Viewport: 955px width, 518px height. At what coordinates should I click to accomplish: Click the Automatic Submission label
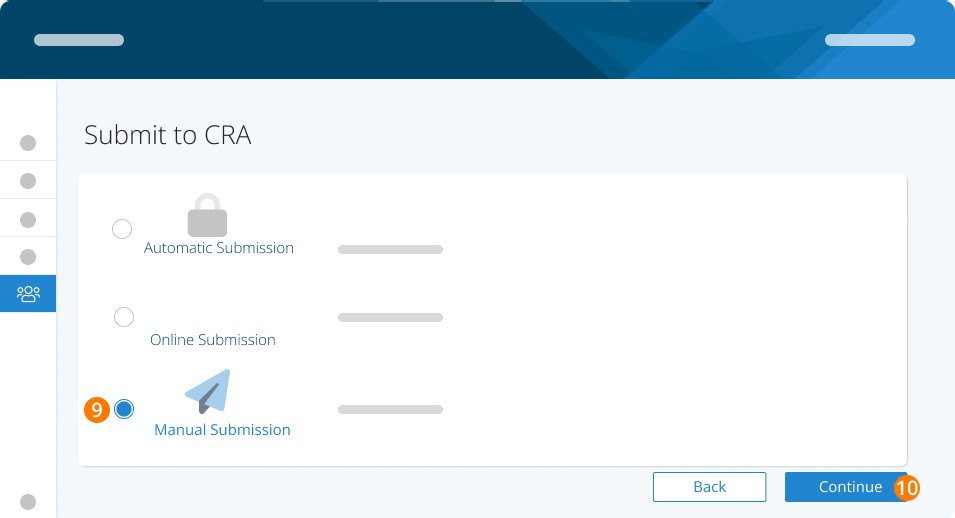[219, 248]
